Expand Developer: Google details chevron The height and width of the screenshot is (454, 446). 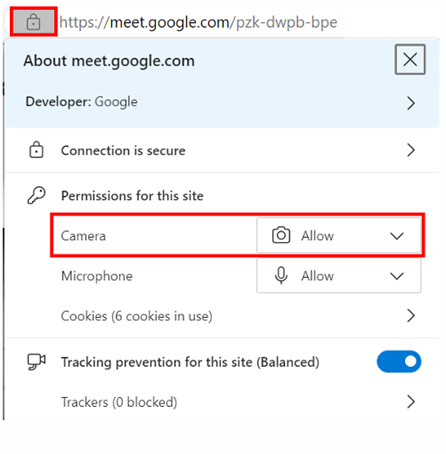pyautogui.click(x=411, y=103)
